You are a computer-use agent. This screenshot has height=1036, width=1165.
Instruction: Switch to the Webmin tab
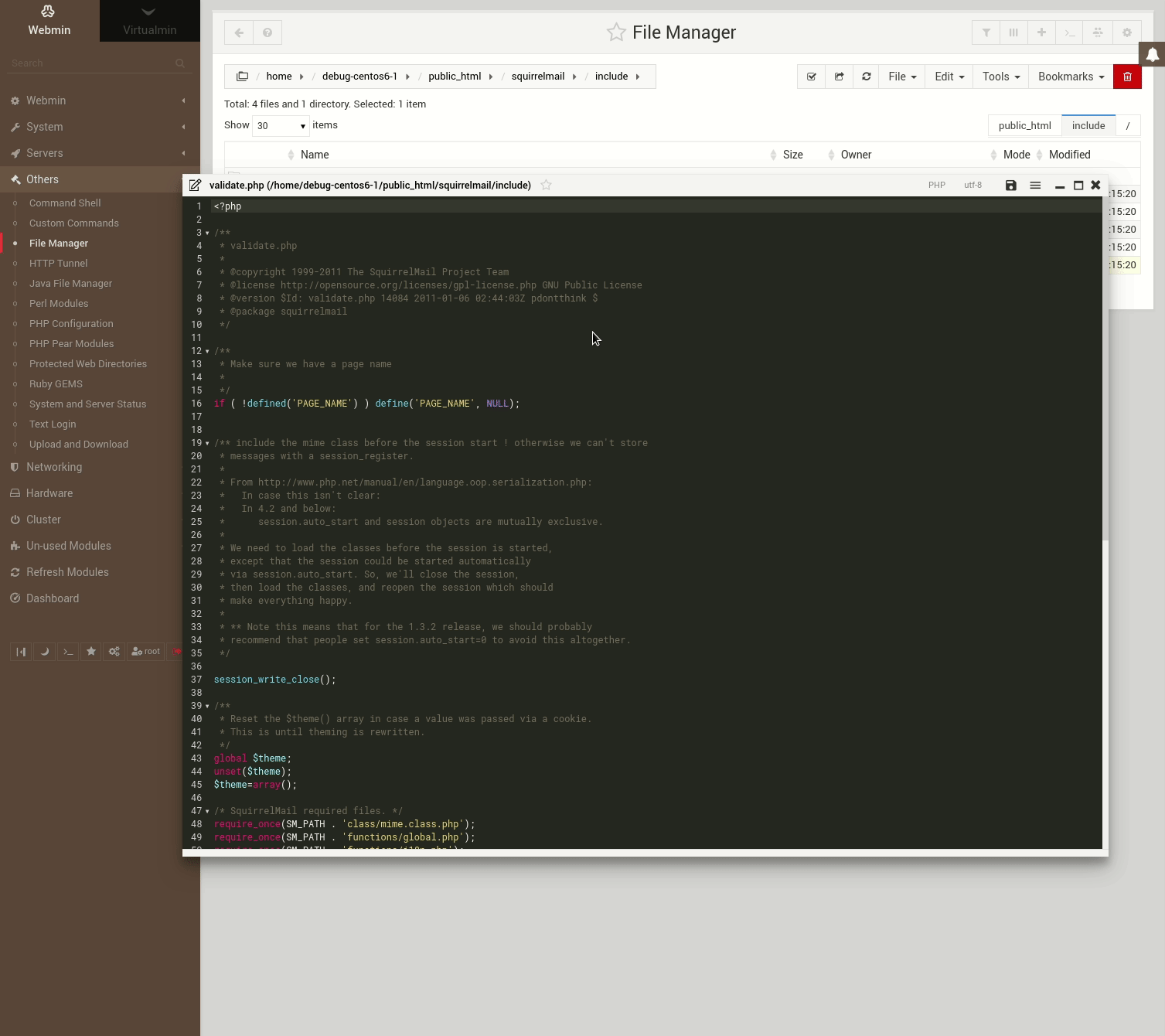click(x=49, y=21)
